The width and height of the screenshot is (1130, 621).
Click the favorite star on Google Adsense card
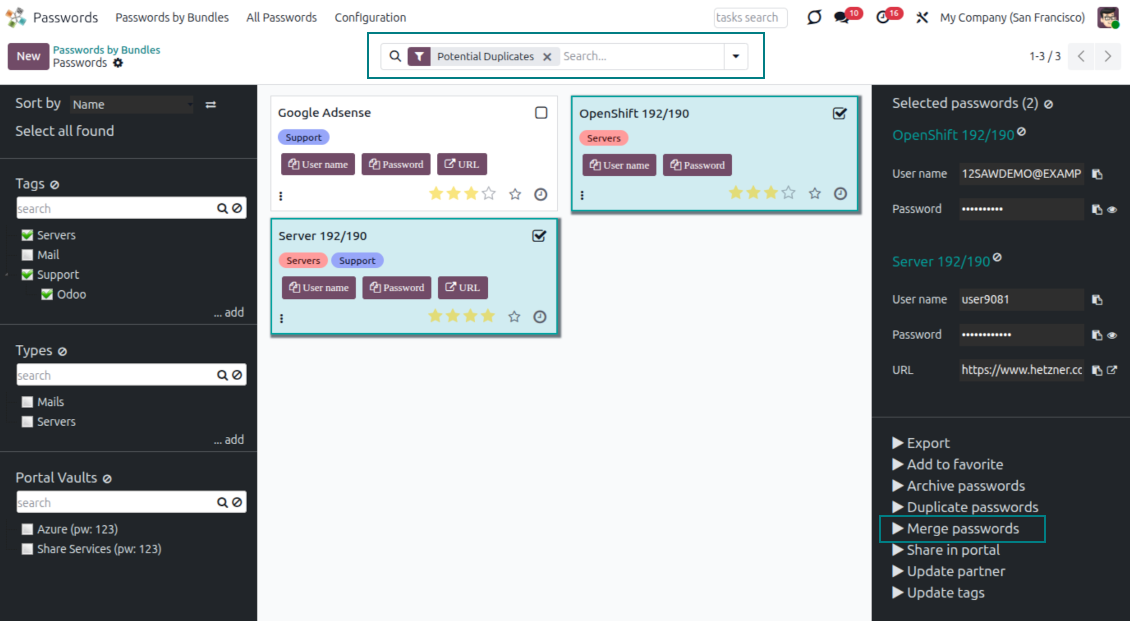(515, 194)
